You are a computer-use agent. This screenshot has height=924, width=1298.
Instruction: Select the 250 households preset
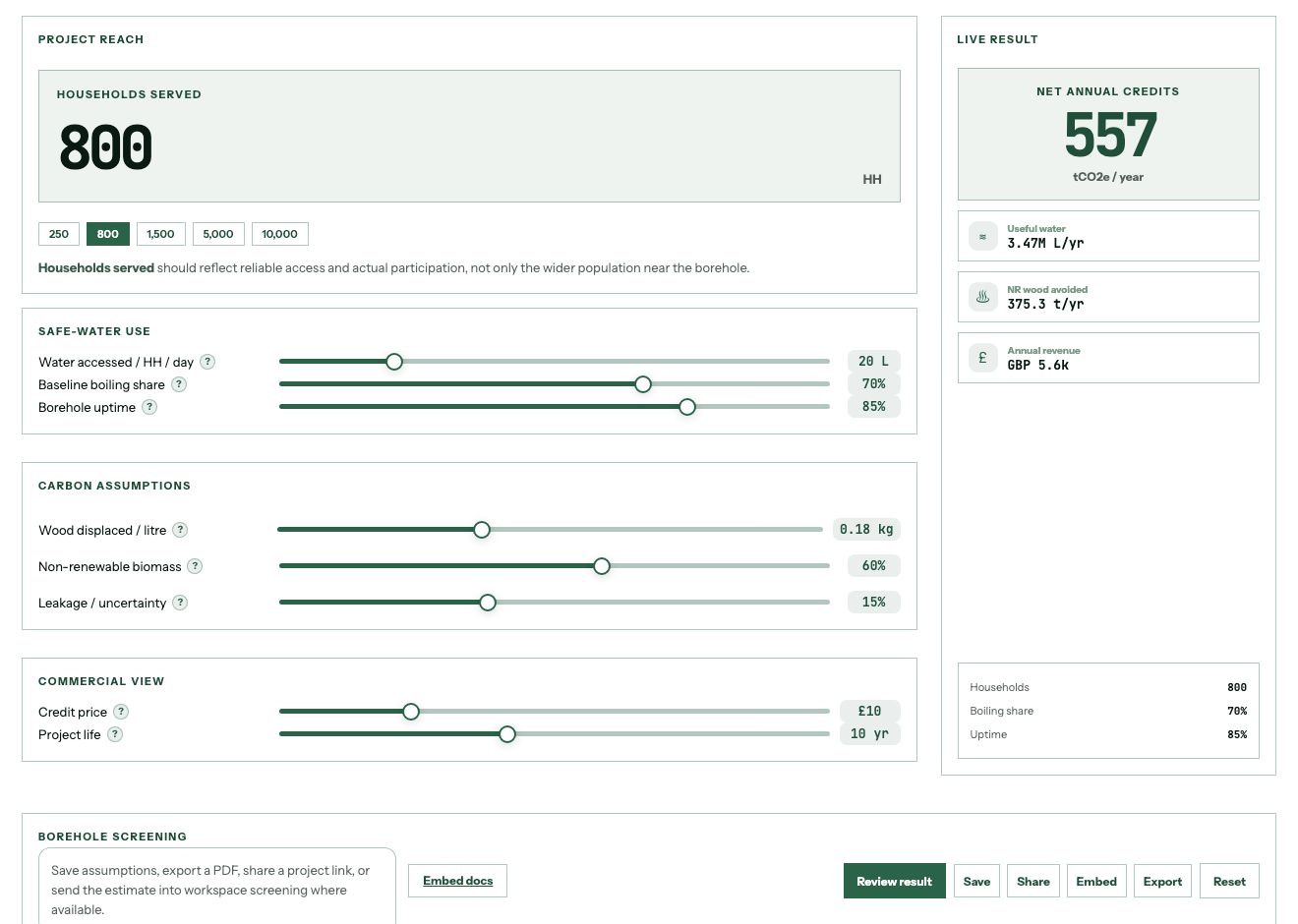click(x=59, y=234)
